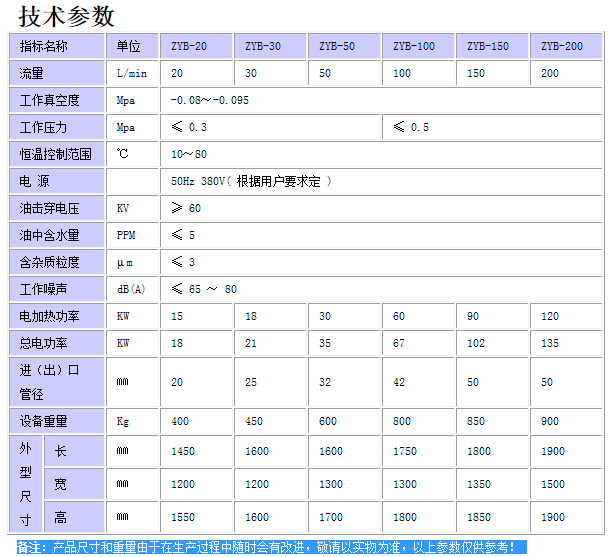
Task: Select the 工作真空度 row label
Action: pos(49,101)
